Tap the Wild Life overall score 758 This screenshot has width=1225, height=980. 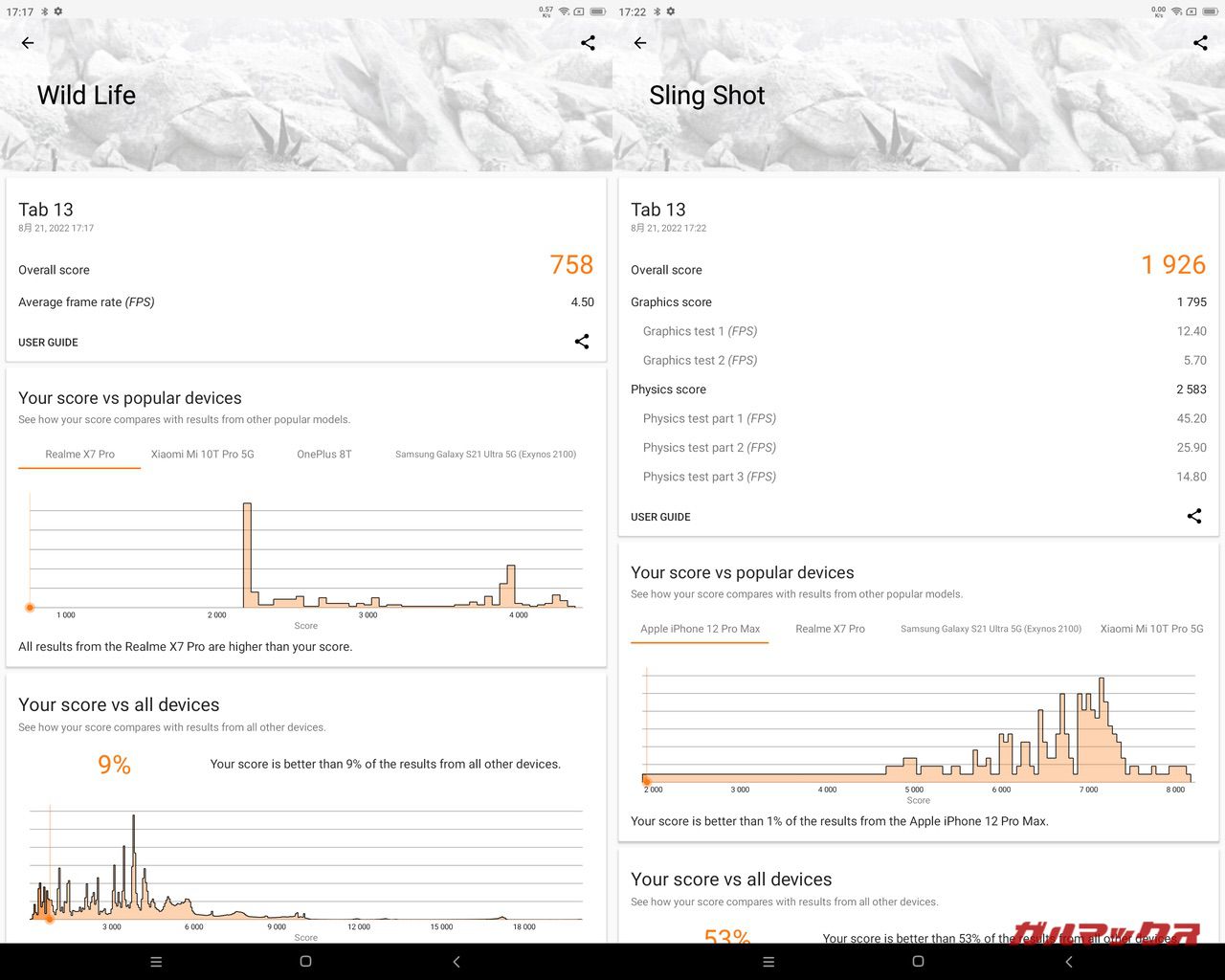[571, 265]
